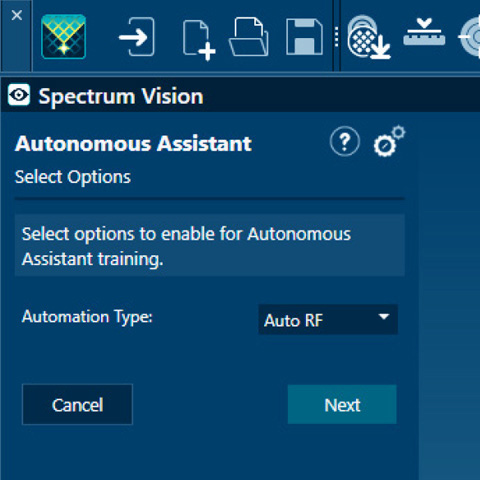Image resolution: width=480 pixels, height=480 pixels.
Task: Close the panel with the X button
Action: 17,15
